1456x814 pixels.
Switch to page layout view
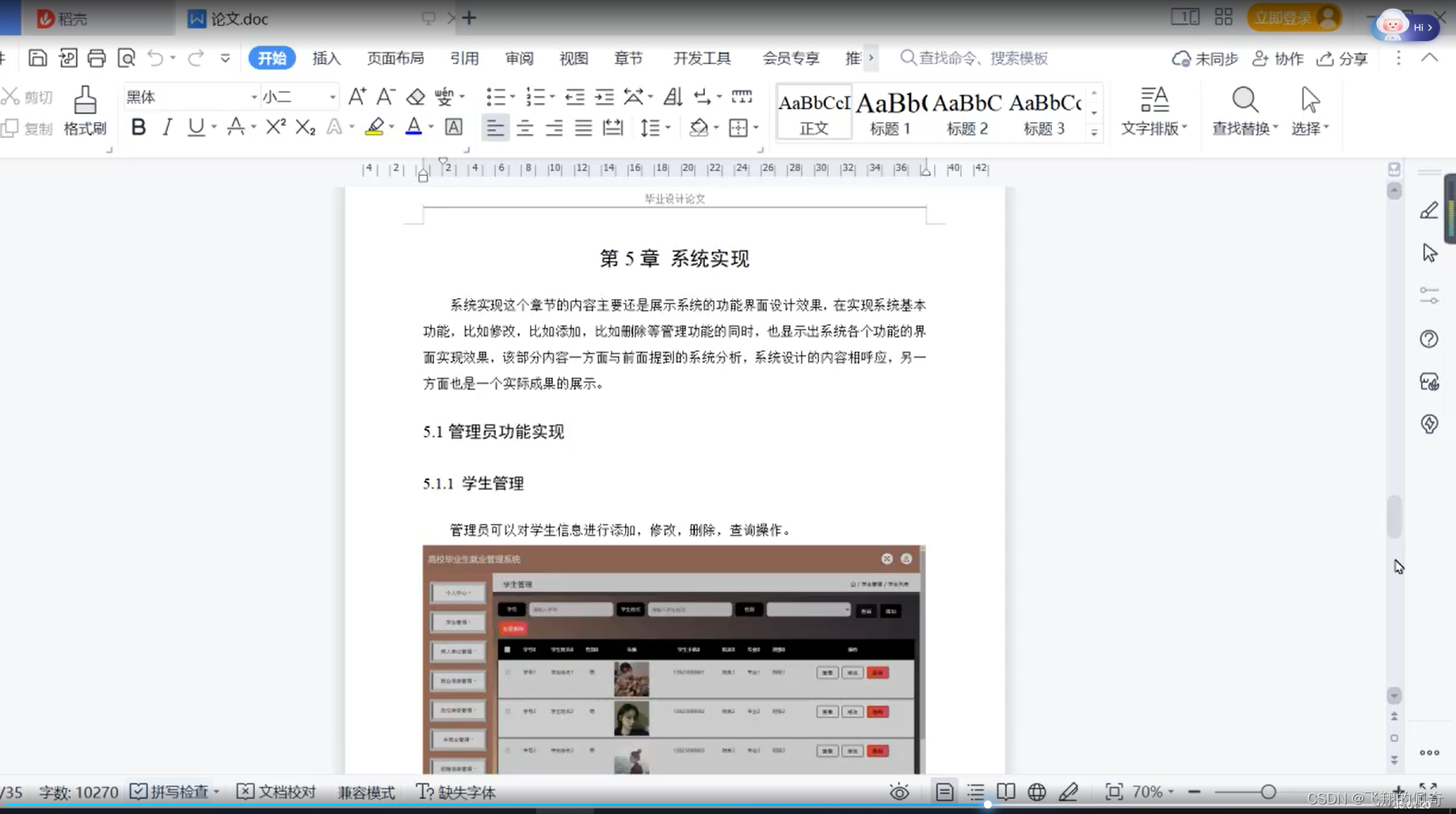[944, 792]
